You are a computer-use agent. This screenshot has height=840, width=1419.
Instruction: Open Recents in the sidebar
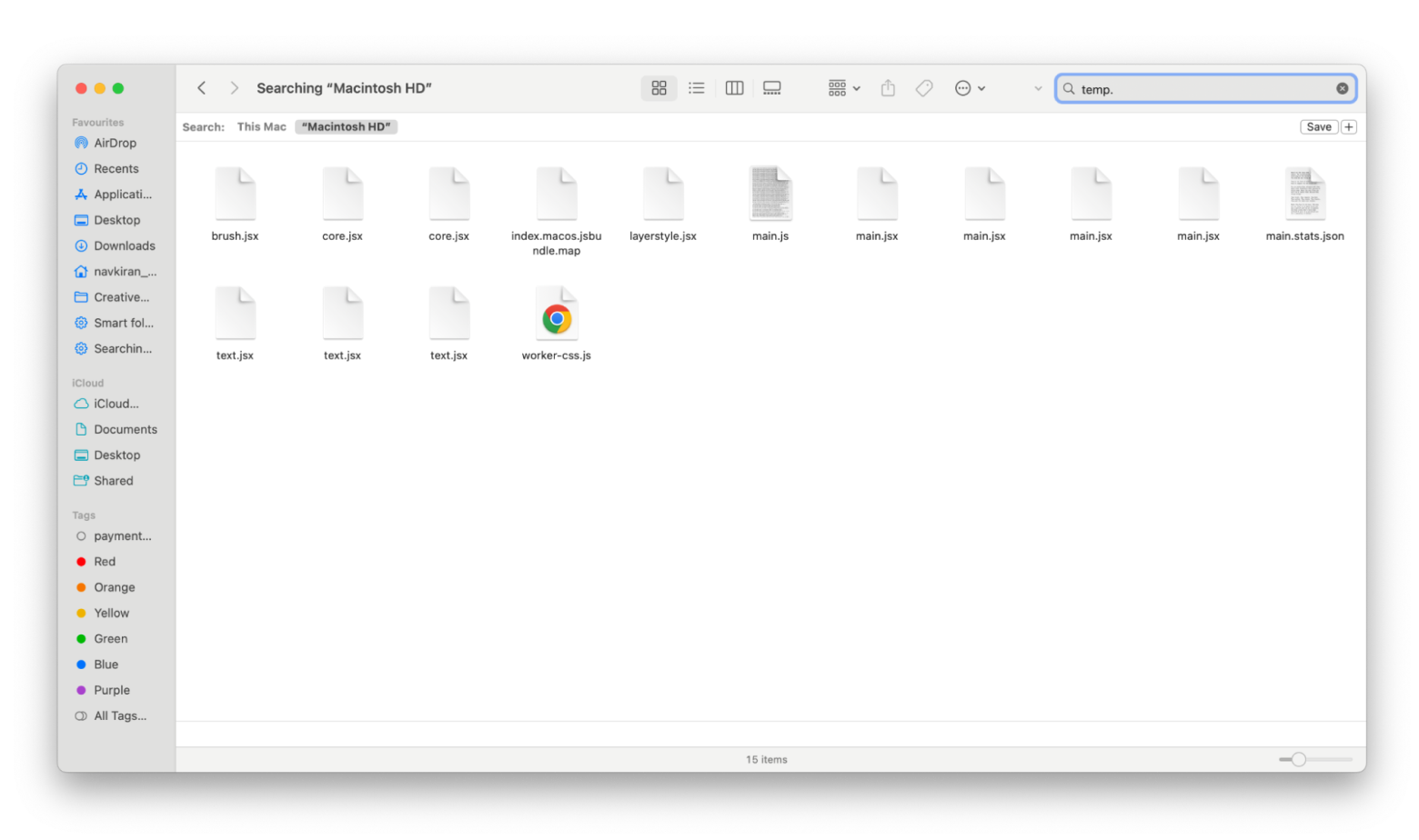coord(116,169)
